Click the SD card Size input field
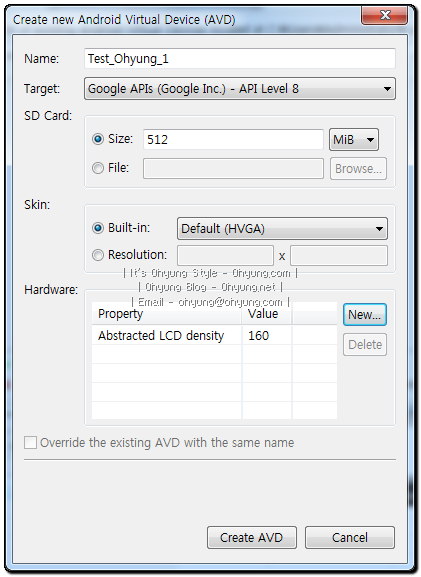This screenshot has width=421, height=577. point(233,139)
